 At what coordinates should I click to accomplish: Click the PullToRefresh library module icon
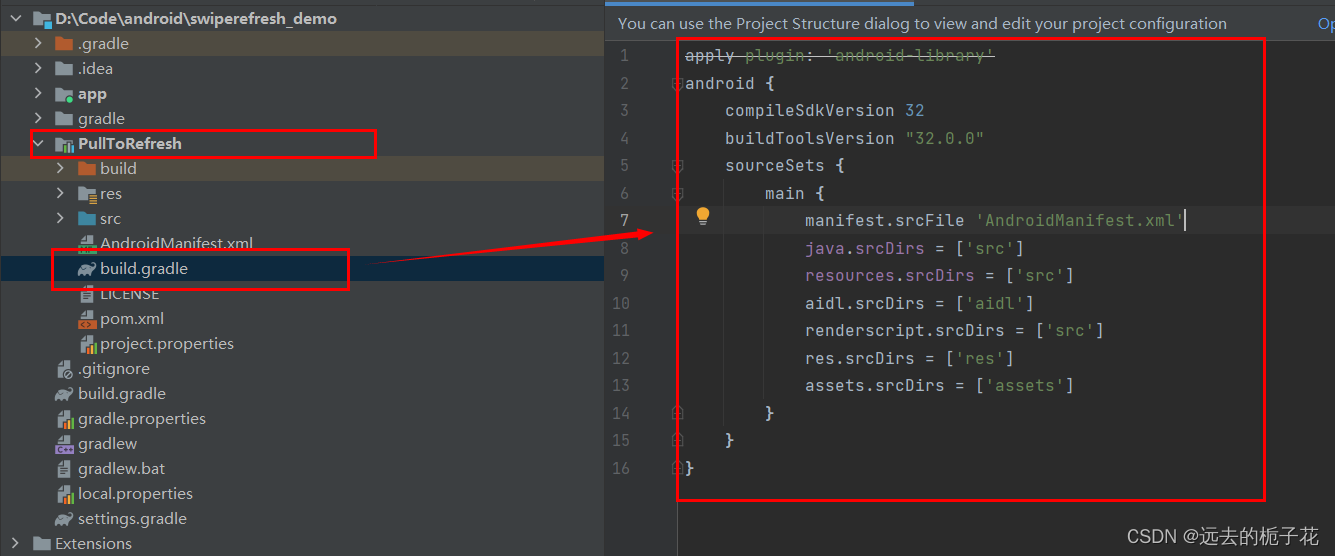tap(64, 144)
